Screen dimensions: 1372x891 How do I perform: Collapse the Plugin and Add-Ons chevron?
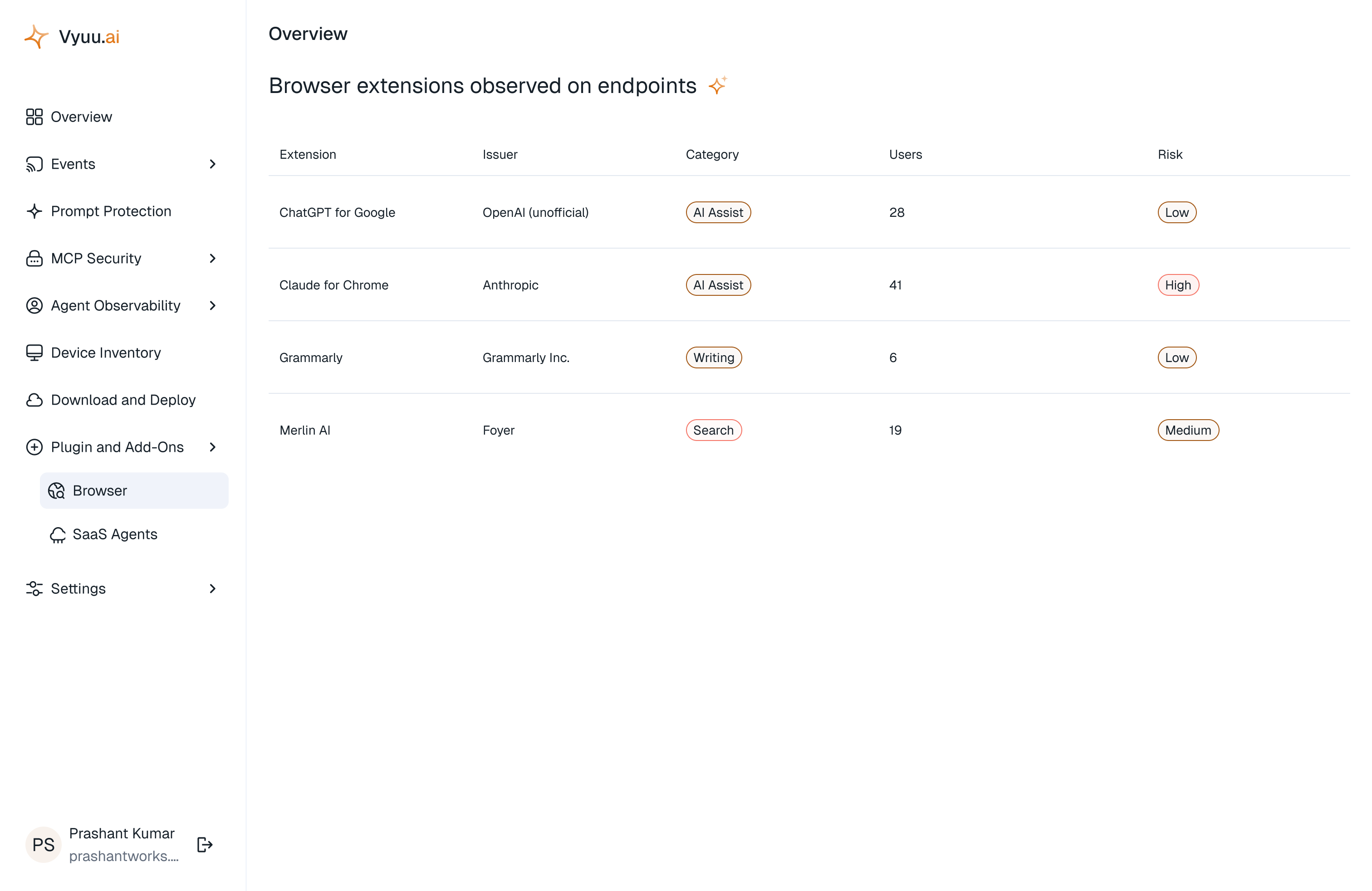coord(213,447)
